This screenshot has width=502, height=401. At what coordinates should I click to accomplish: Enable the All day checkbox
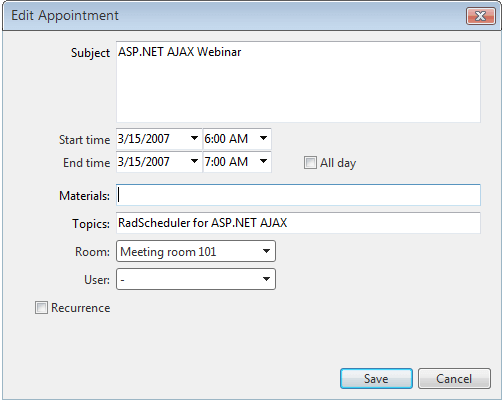click(310, 163)
